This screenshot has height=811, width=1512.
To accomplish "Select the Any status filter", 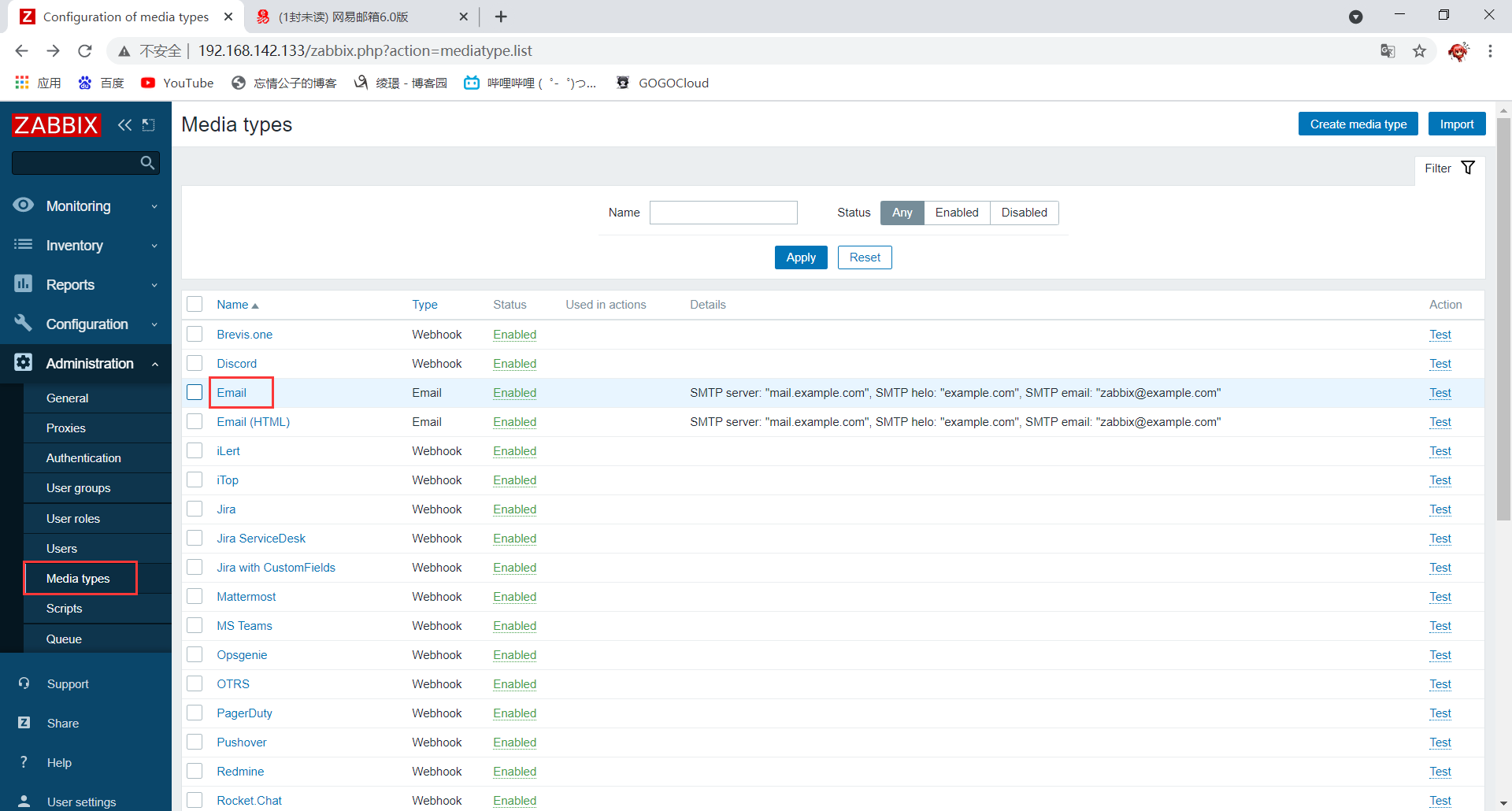I will 902,213.
